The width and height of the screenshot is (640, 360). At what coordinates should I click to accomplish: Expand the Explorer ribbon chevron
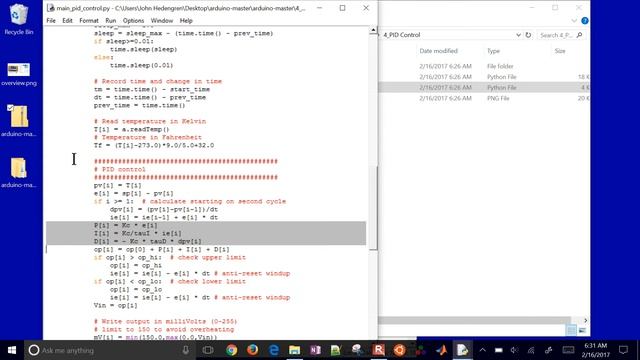(574, 21)
